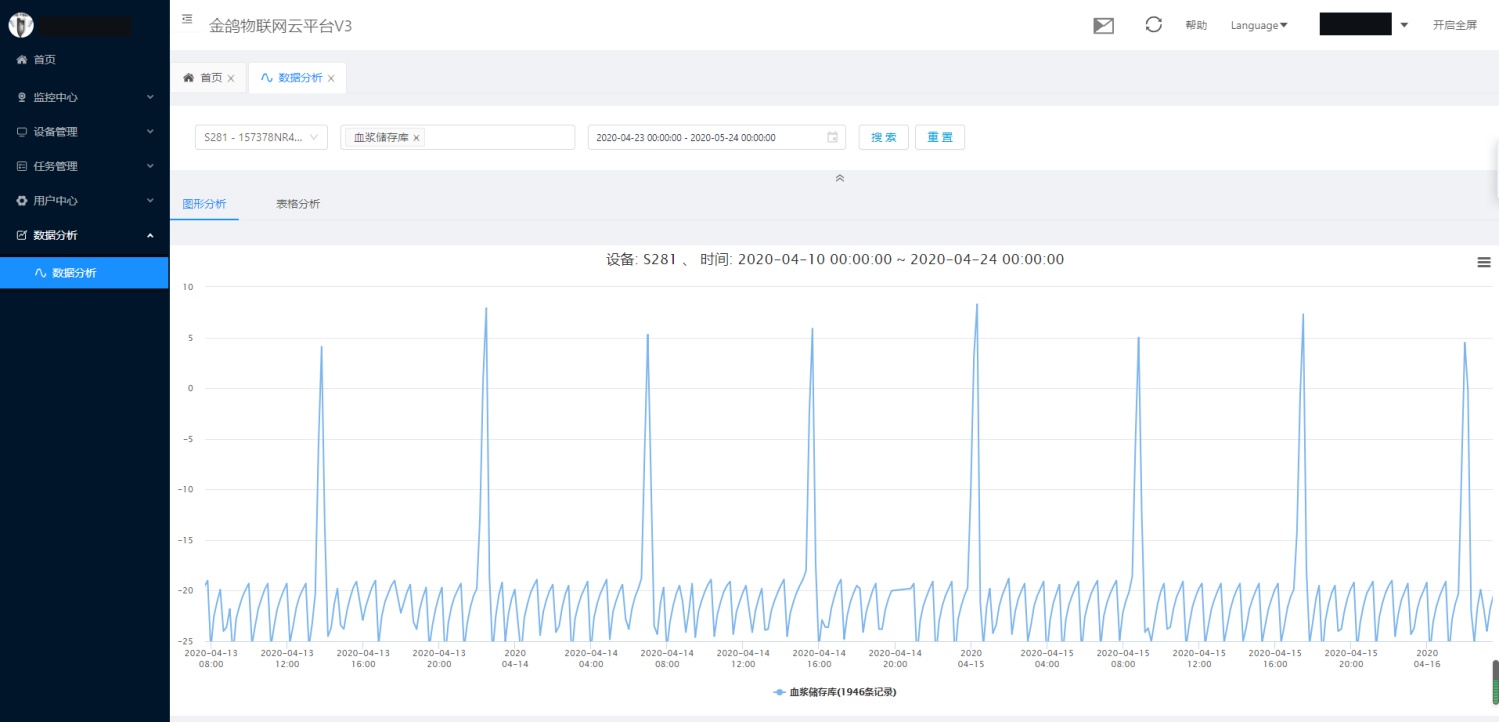1499x722 pixels.
Task: Click the 重置 button
Action: [939, 138]
